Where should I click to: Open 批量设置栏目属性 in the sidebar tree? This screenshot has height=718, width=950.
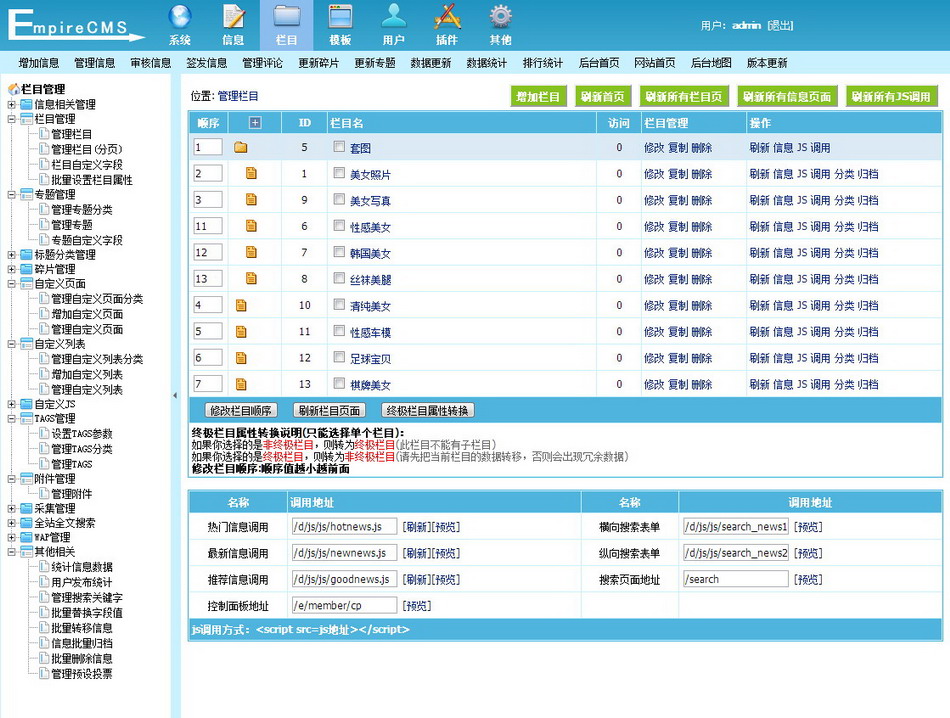click(x=91, y=180)
